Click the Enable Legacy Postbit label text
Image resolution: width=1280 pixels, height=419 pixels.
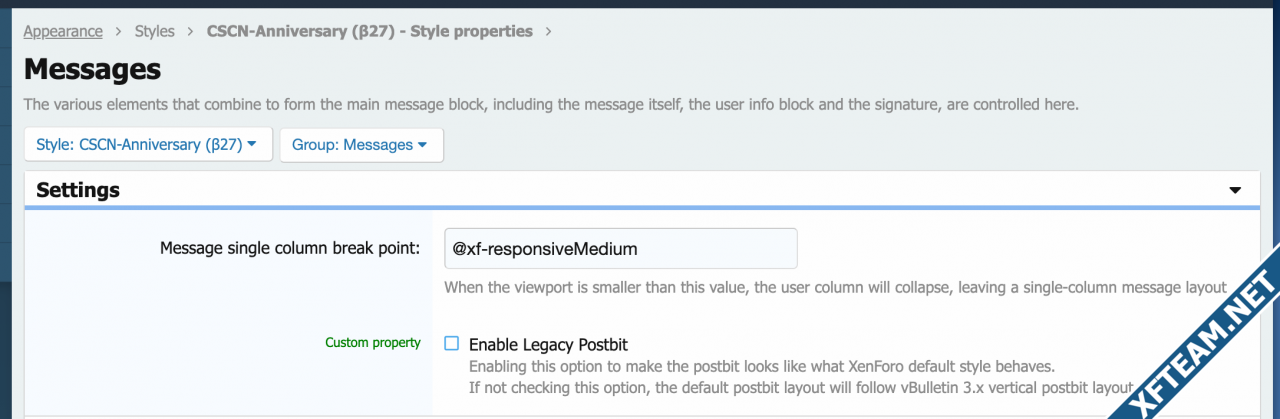[548, 344]
